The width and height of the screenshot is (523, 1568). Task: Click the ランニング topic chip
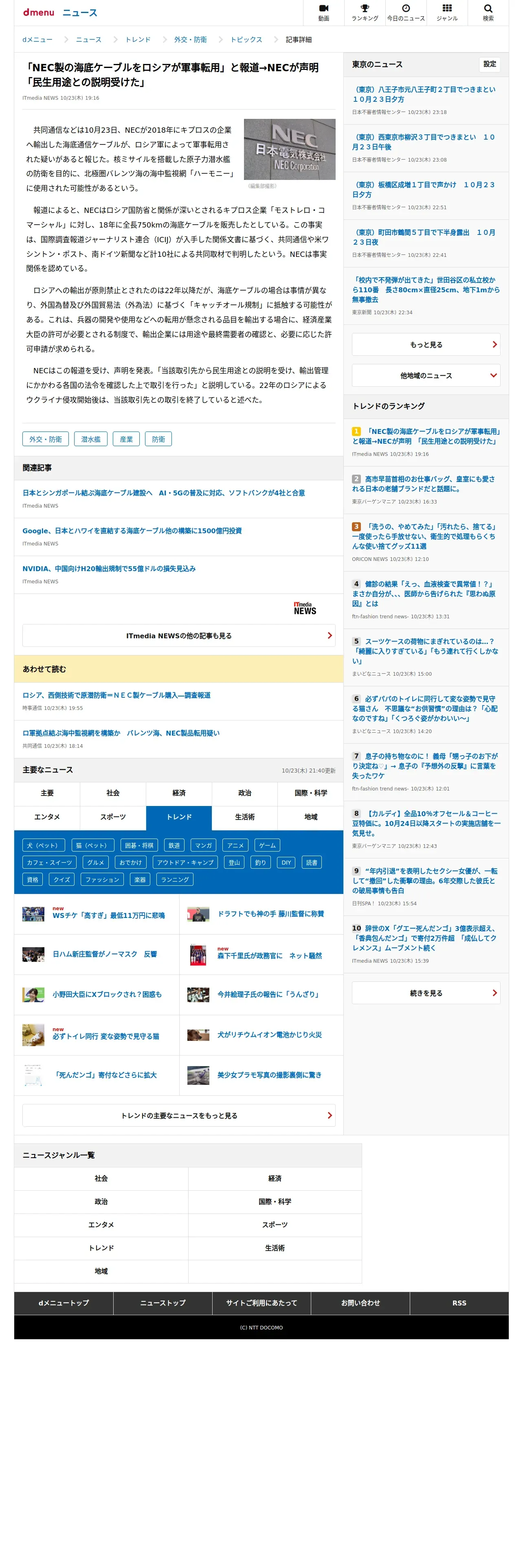(x=175, y=879)
